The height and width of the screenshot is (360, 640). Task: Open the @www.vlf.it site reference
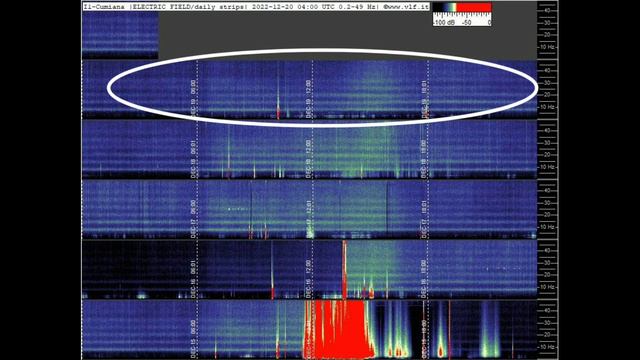[406, 7]
